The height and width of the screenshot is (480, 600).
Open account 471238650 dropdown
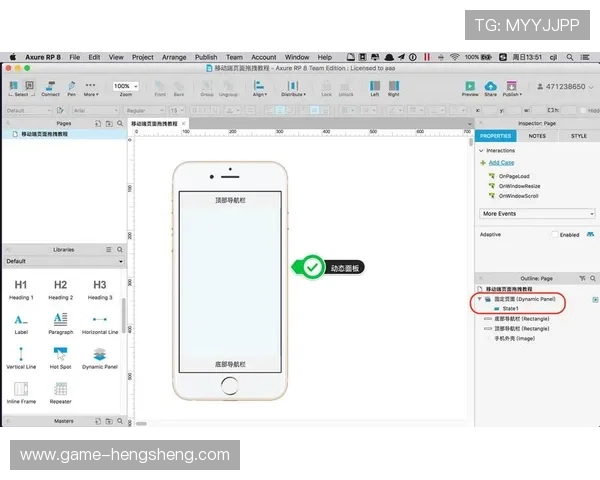pos(565,87)
